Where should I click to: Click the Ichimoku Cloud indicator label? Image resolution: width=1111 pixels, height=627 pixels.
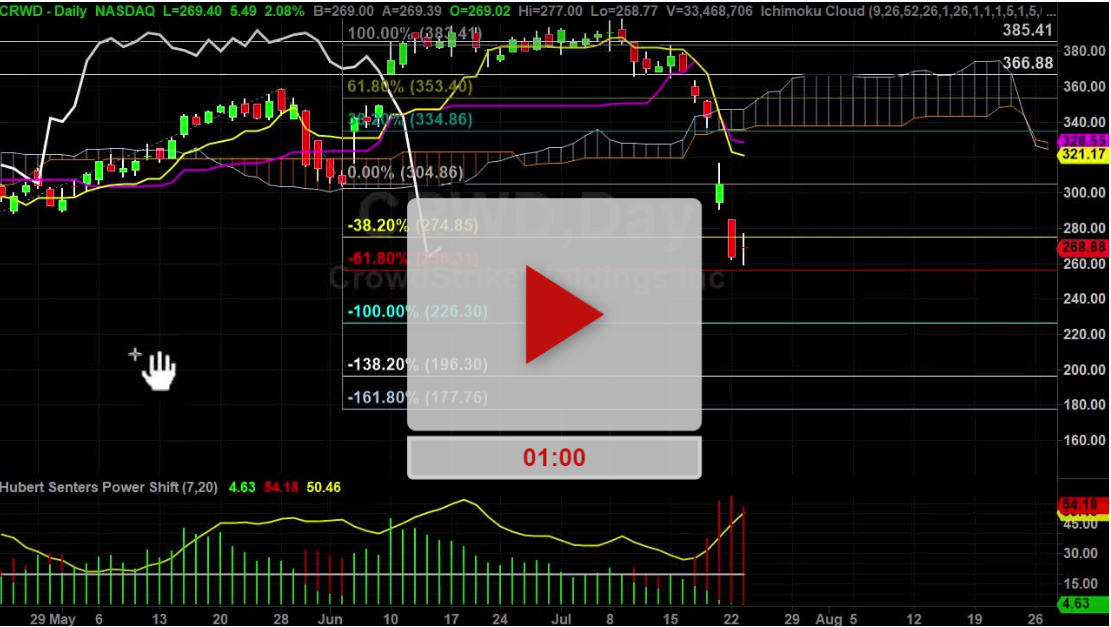(908, 11)
